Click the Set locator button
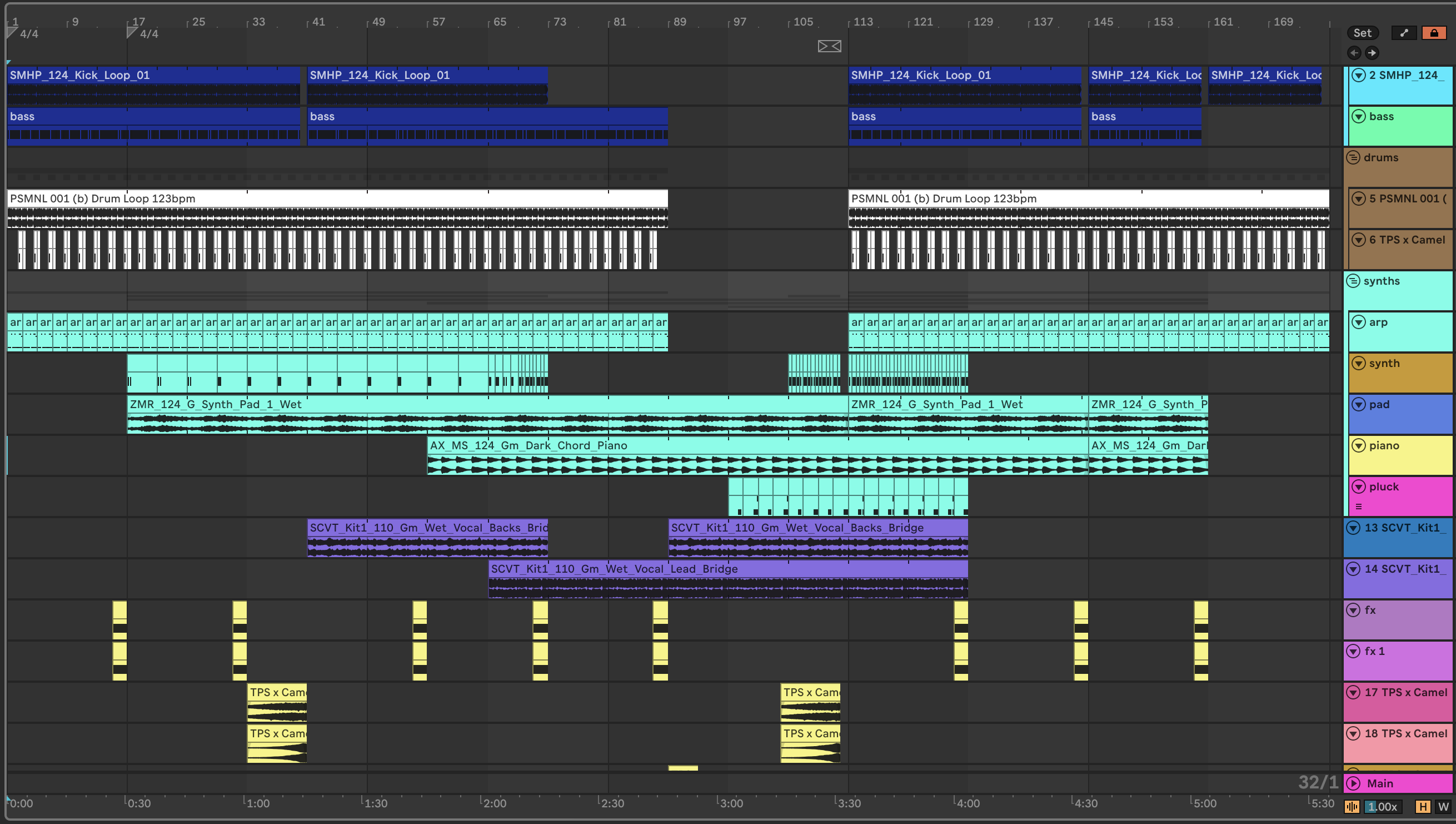 tap(1362, 33)
